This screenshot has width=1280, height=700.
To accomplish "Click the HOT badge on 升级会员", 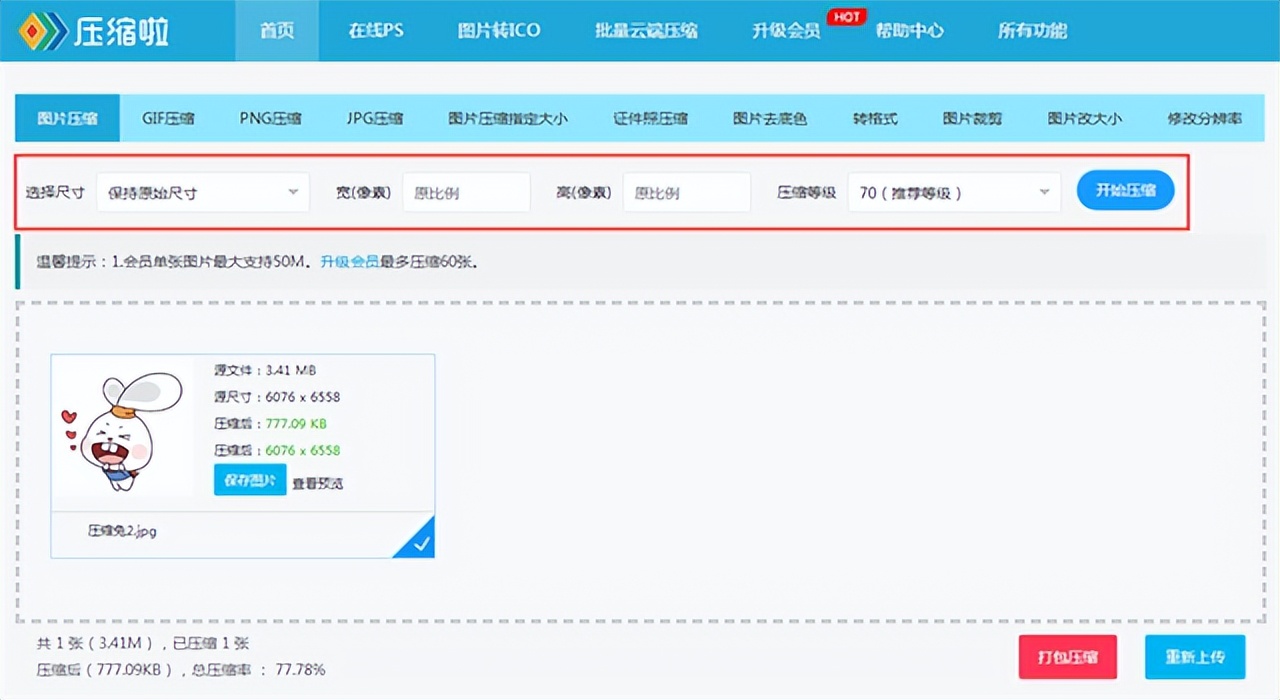I will pyautogui.click(x=846, y=15).
